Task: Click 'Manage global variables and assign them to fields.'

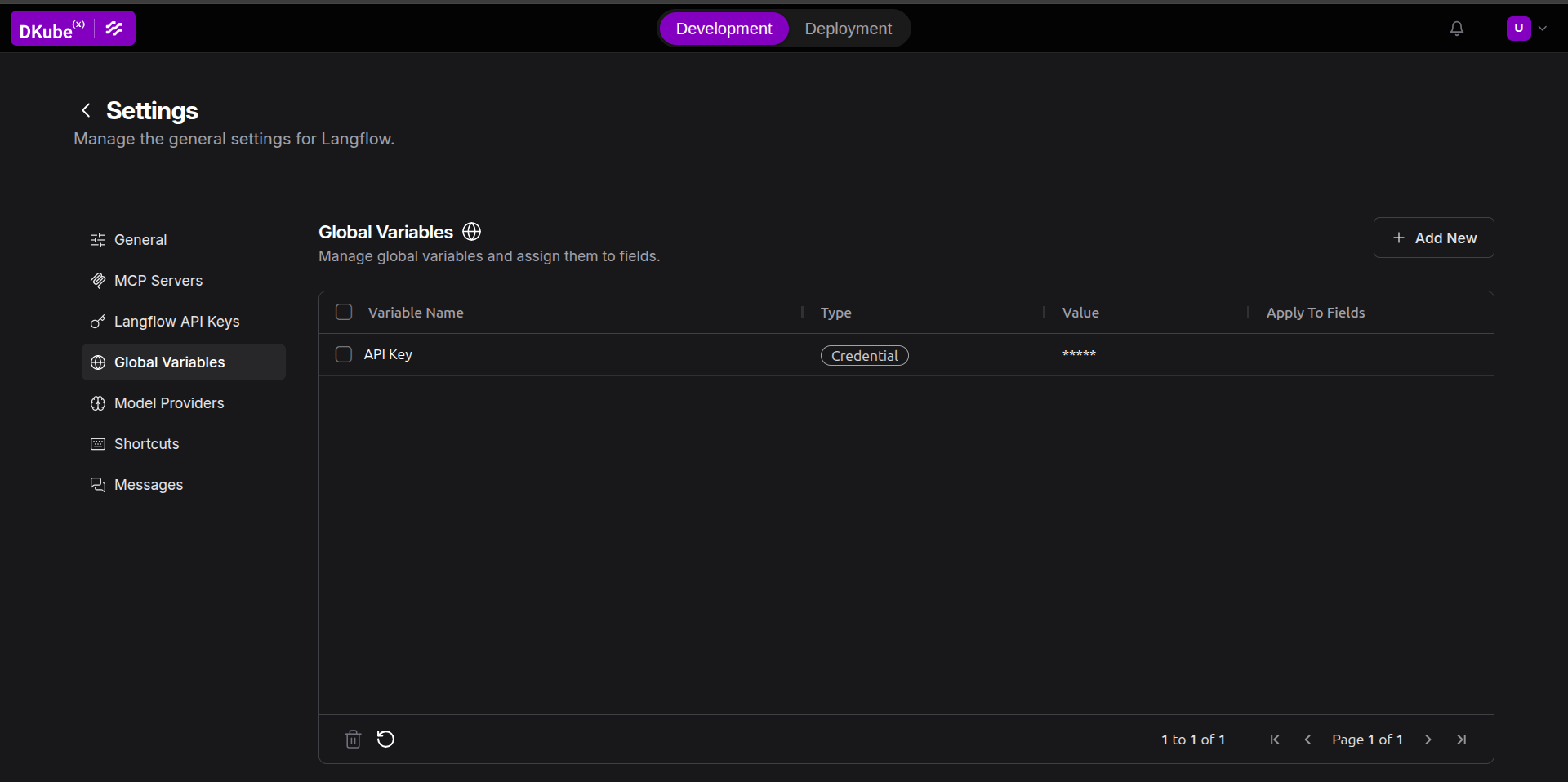Action: (489, 256)
